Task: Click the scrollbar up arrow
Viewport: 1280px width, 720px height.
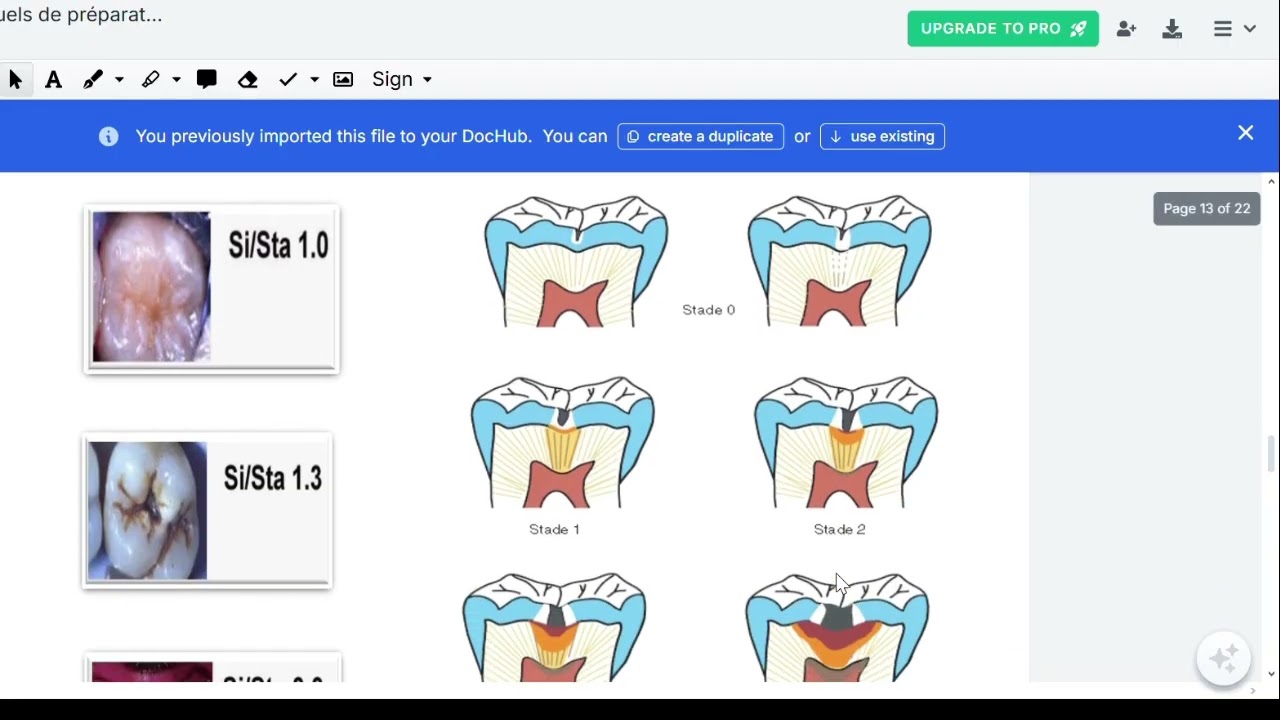Action: click(x=1272, y=182)
